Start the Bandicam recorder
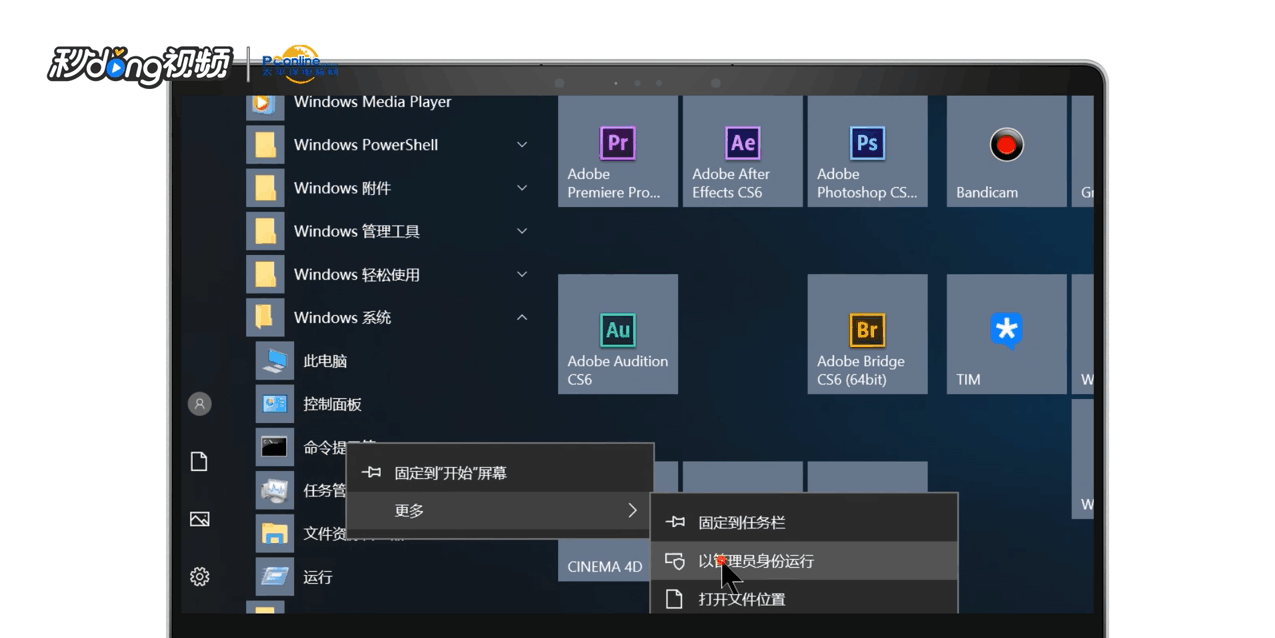The image size is (1275, 638). 1005,150
